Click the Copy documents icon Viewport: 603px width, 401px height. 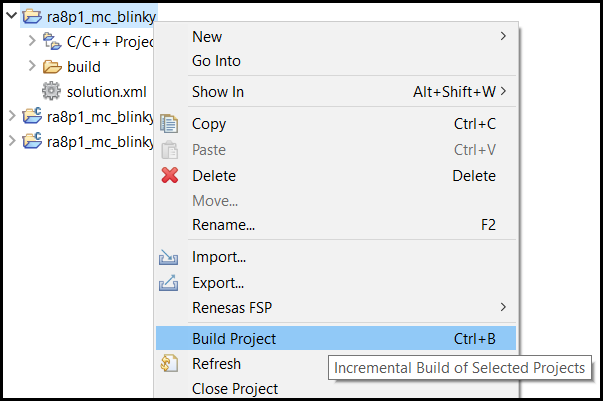click(x=169, y=124)
